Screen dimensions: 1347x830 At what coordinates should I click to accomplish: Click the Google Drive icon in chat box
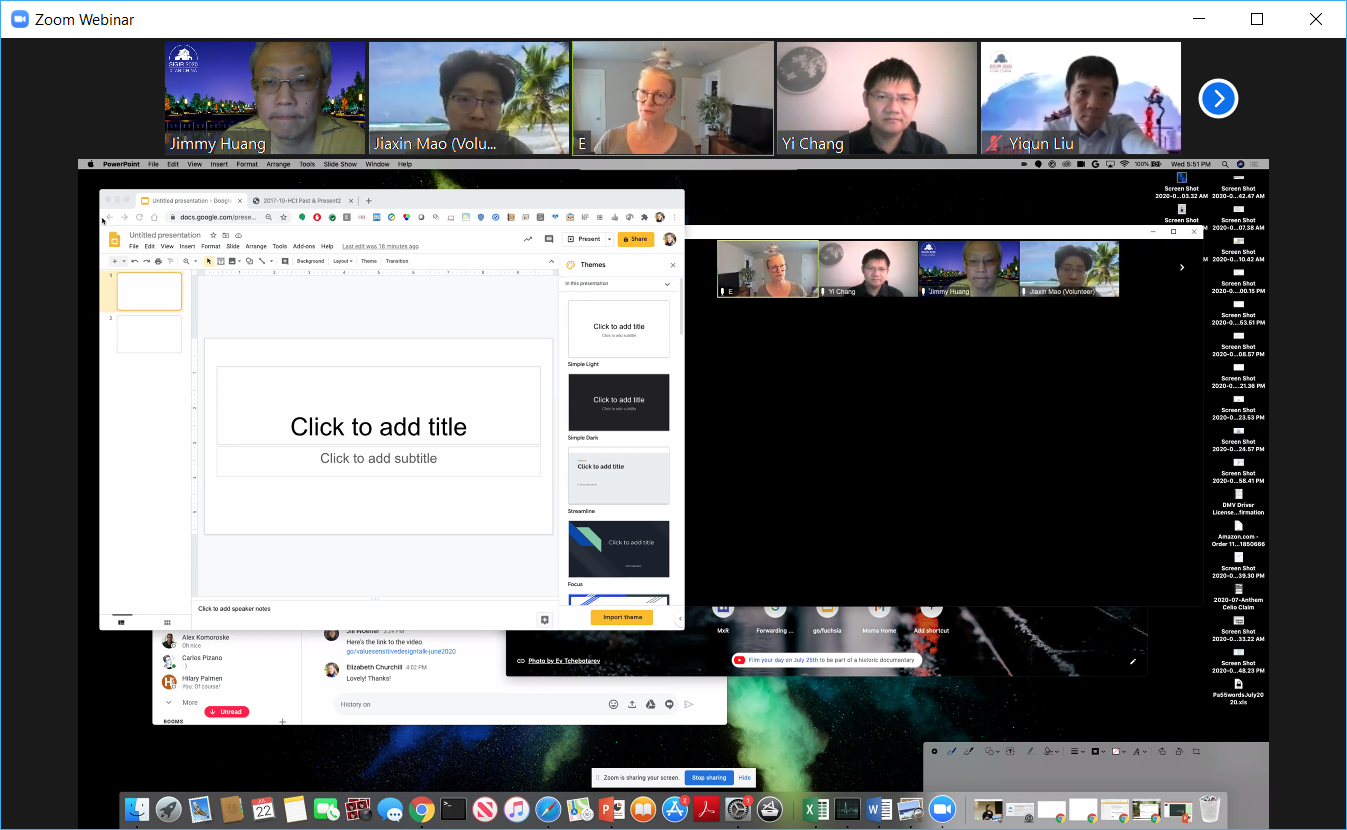[x=651, y=704]
